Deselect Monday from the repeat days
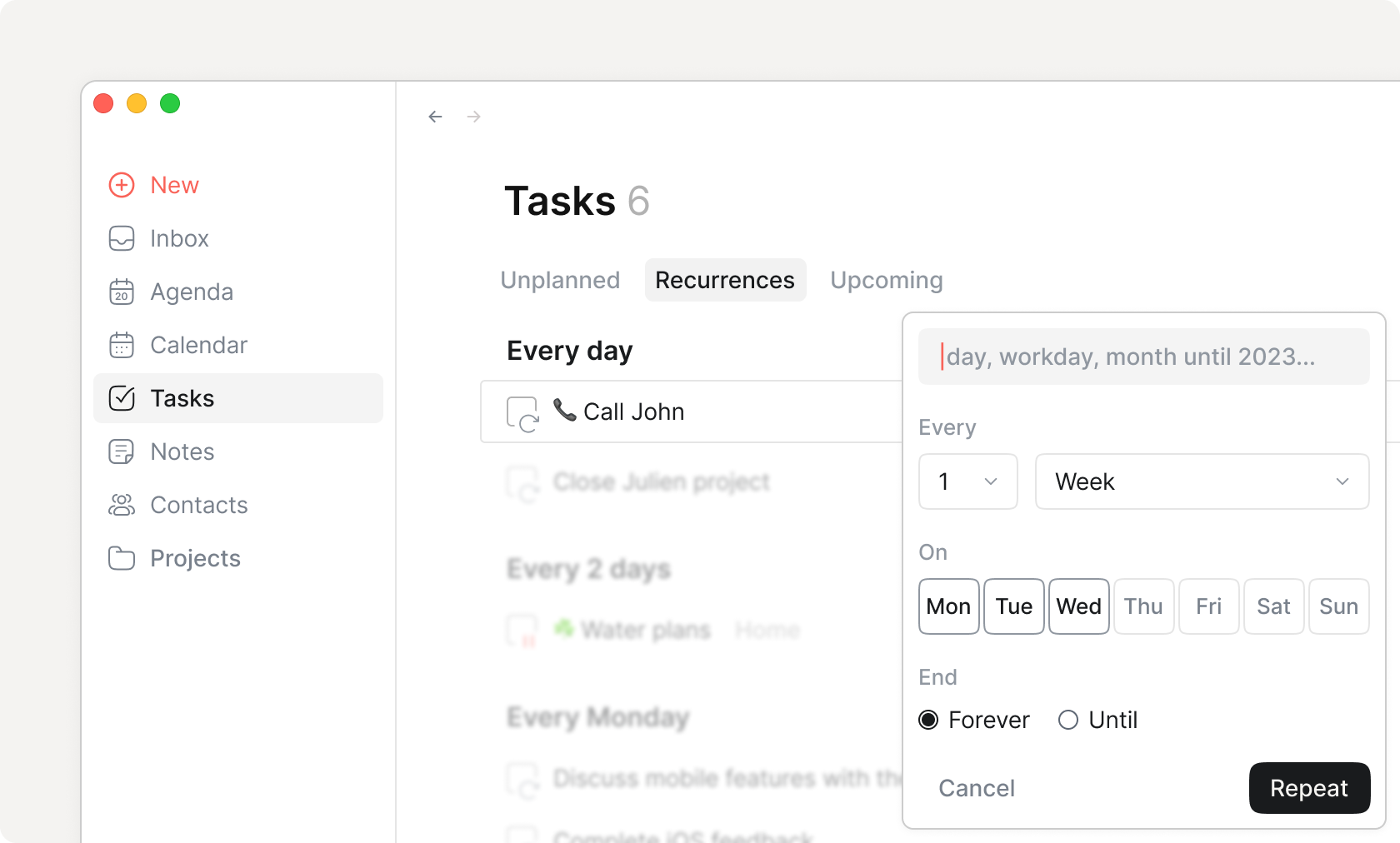 coord(948,606)
